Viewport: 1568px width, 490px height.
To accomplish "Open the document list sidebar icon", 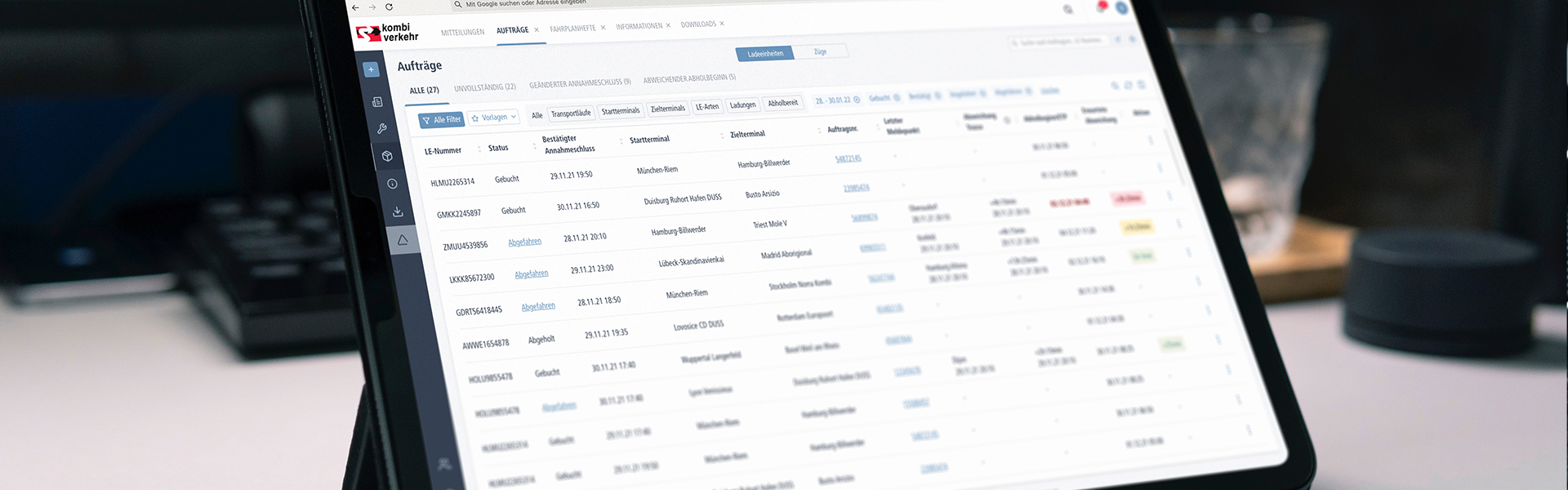I will (377, 102).
